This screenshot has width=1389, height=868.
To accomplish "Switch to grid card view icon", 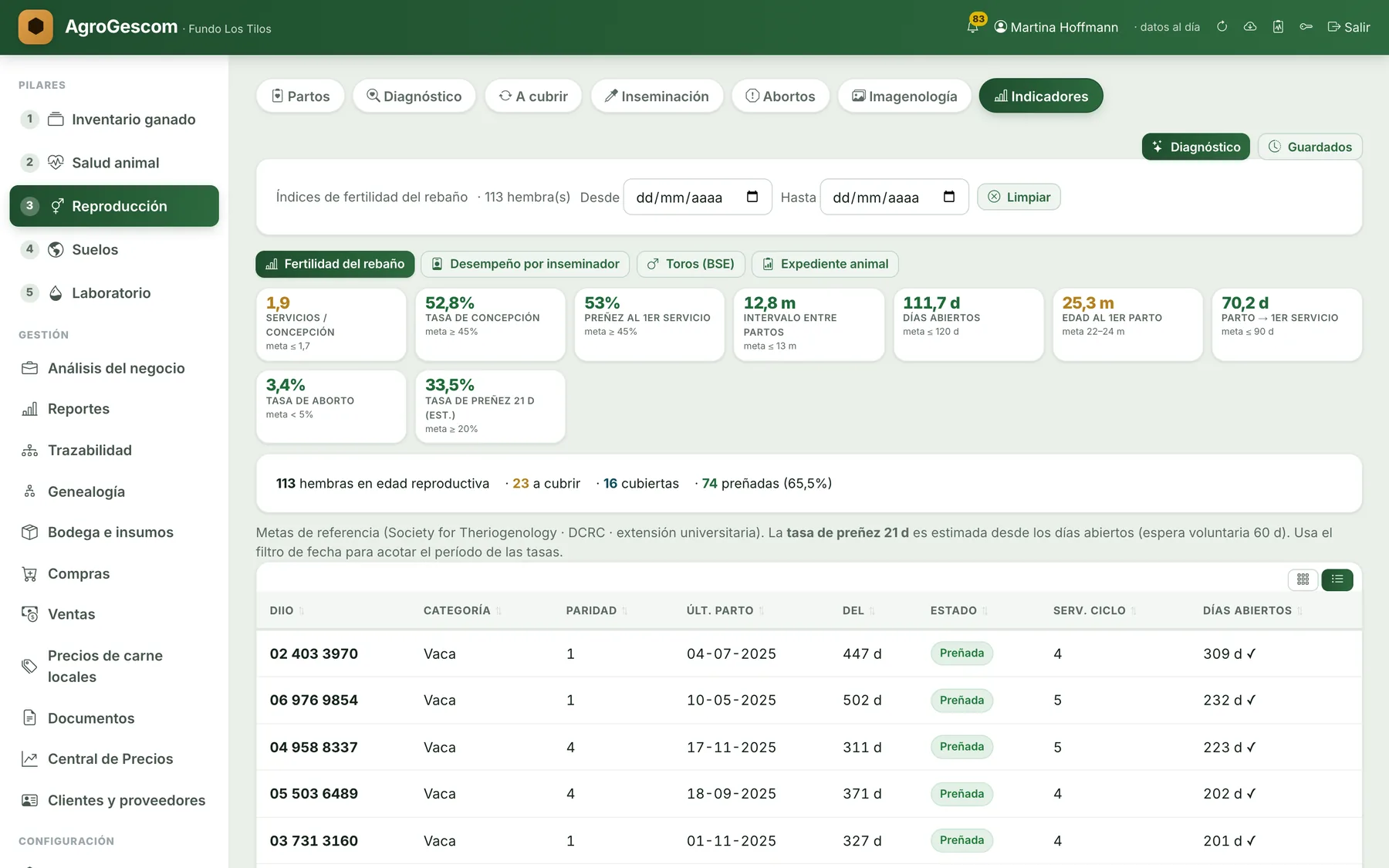I will [1303, 579].
